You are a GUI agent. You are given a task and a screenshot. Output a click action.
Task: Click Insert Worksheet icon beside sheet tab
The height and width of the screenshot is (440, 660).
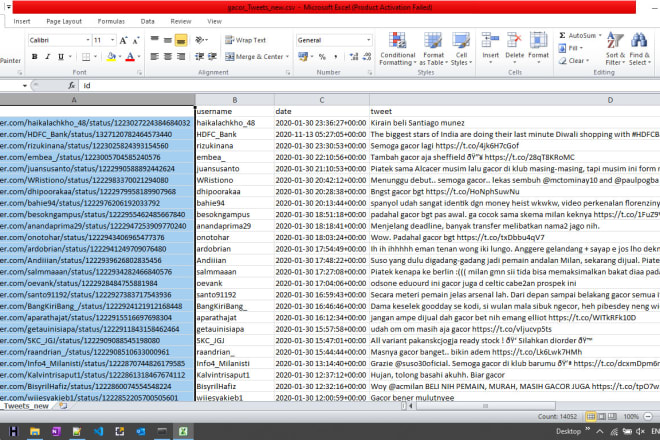pos(63,406)
